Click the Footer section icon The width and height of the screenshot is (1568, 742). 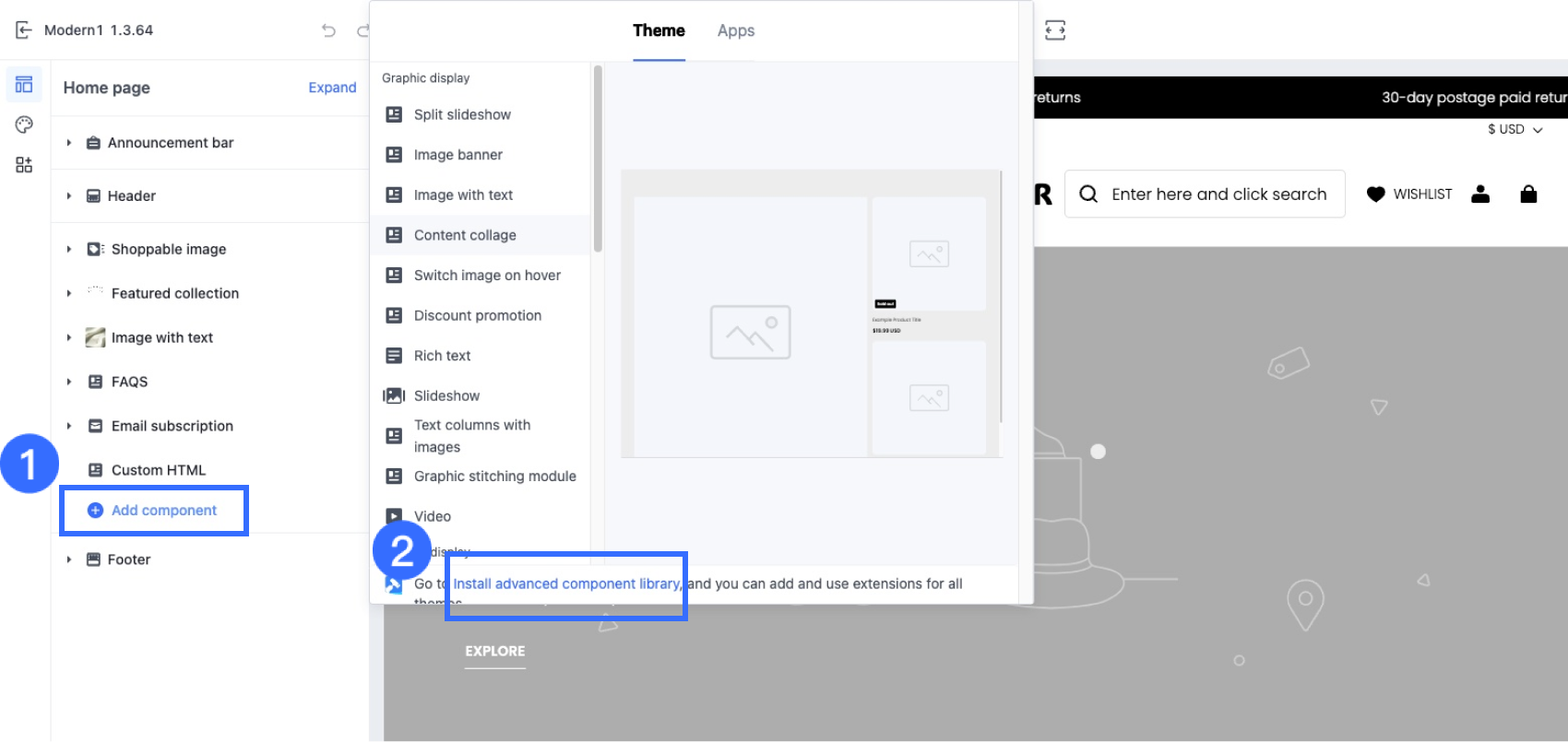93,559
